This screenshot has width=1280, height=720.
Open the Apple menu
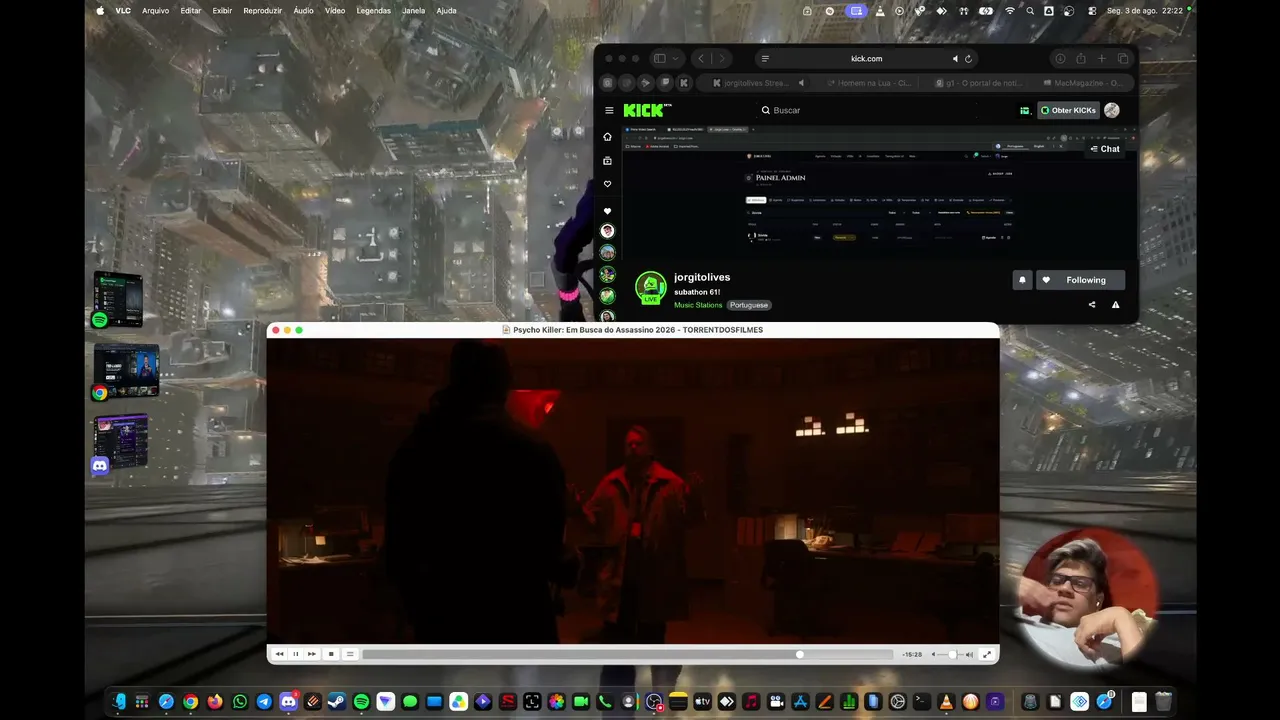pos(100,11)
